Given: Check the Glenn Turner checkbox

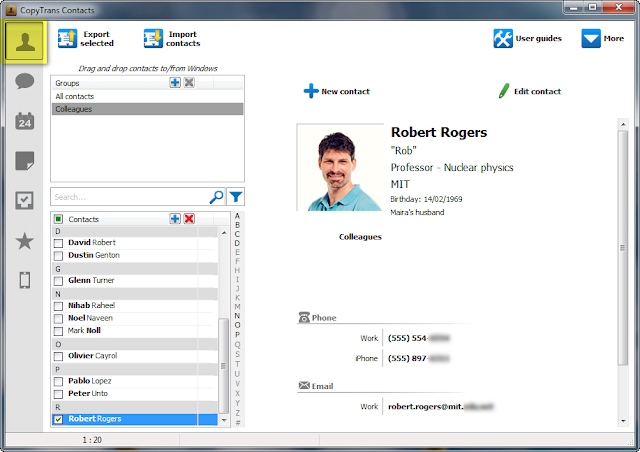Looking at the screenshot, I should [58, 281].
